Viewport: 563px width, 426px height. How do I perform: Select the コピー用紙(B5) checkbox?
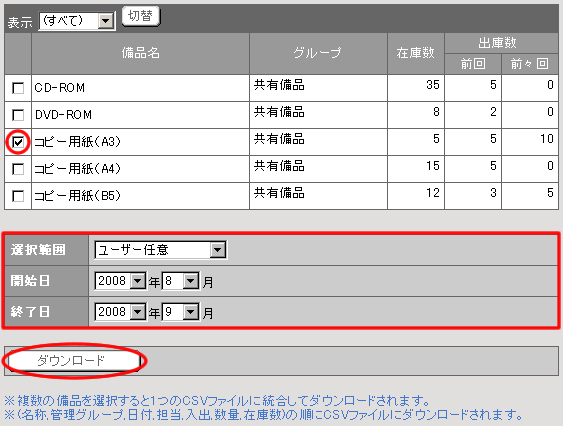(18, 196)
